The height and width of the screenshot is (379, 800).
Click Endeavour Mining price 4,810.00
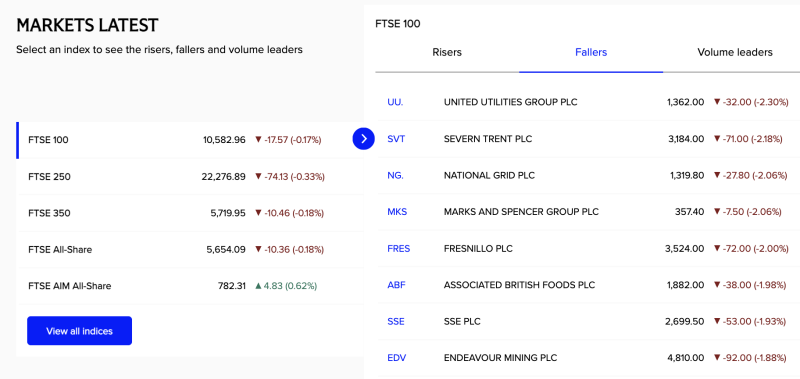point(686,358)
